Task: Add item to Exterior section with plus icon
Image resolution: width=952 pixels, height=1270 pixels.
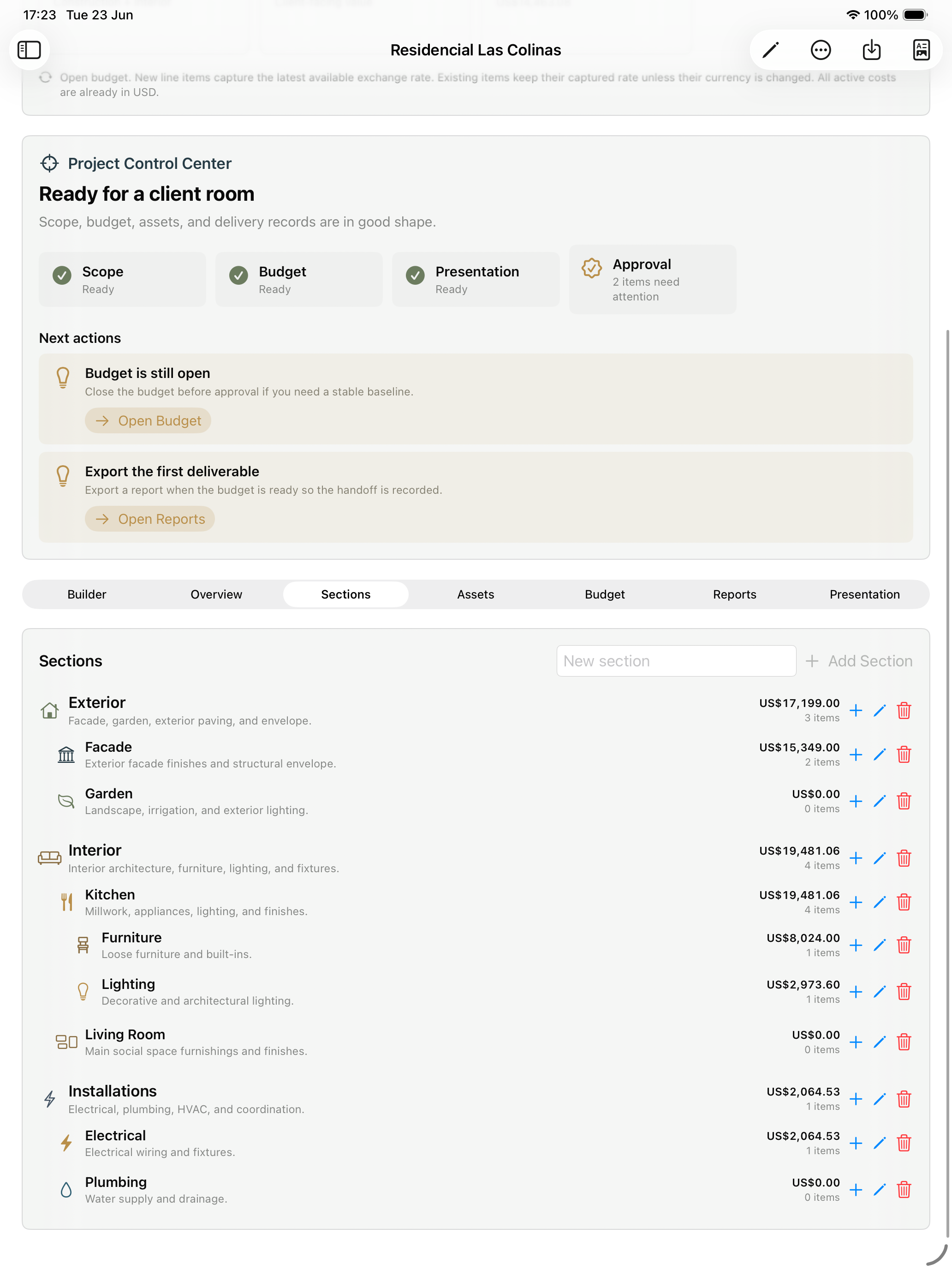Action: 856,710
